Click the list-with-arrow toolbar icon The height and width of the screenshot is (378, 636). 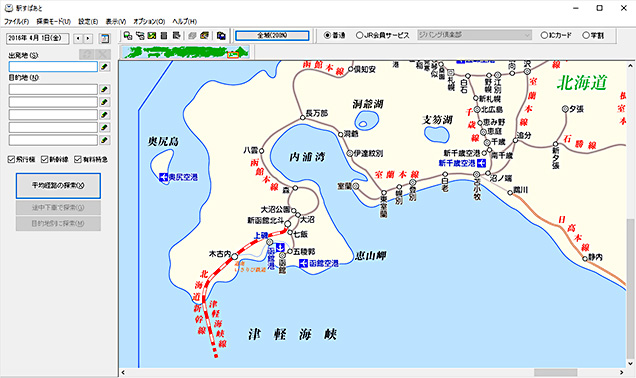pyautogui.click(x=176, y=36)
